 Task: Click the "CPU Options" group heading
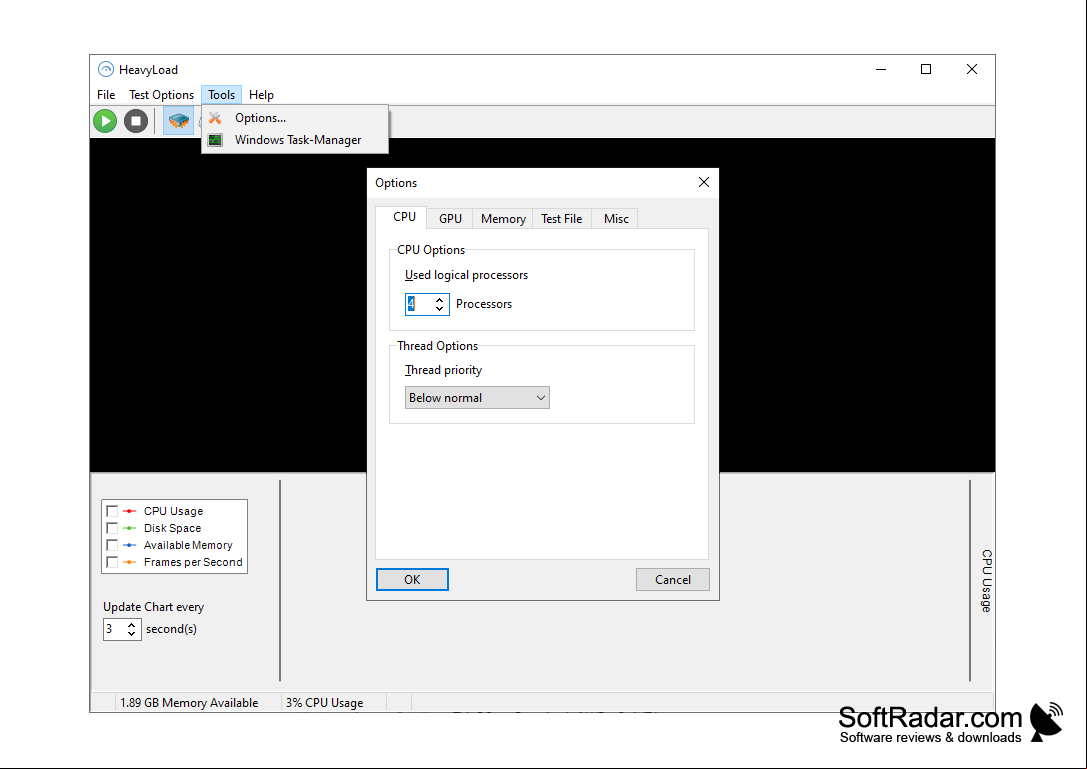tap(431, 250)
